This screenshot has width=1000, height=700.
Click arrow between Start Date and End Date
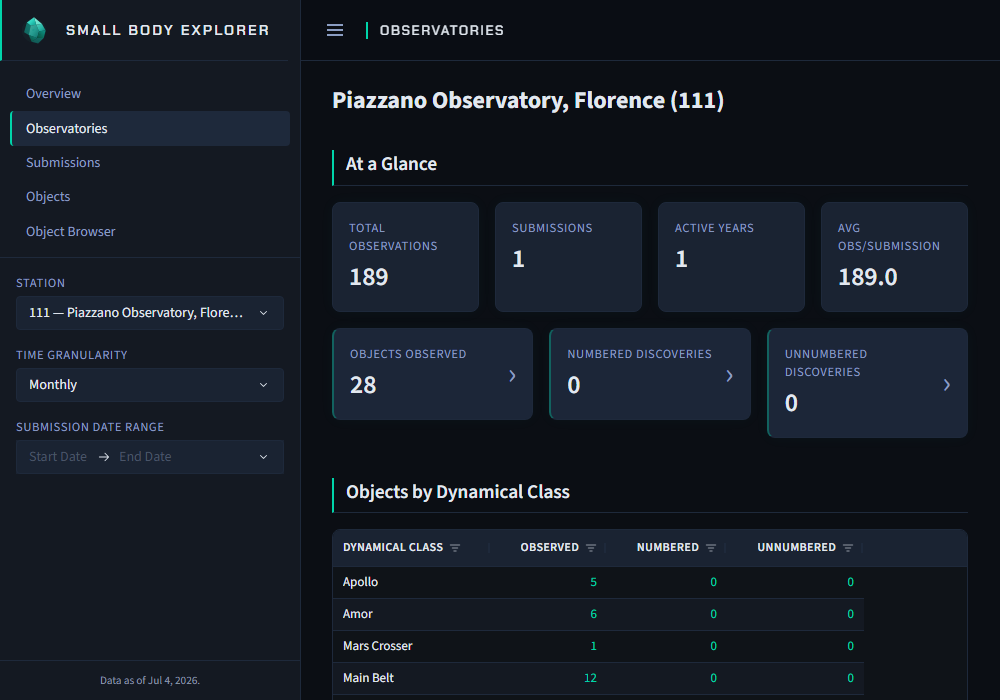click(104, 457)
